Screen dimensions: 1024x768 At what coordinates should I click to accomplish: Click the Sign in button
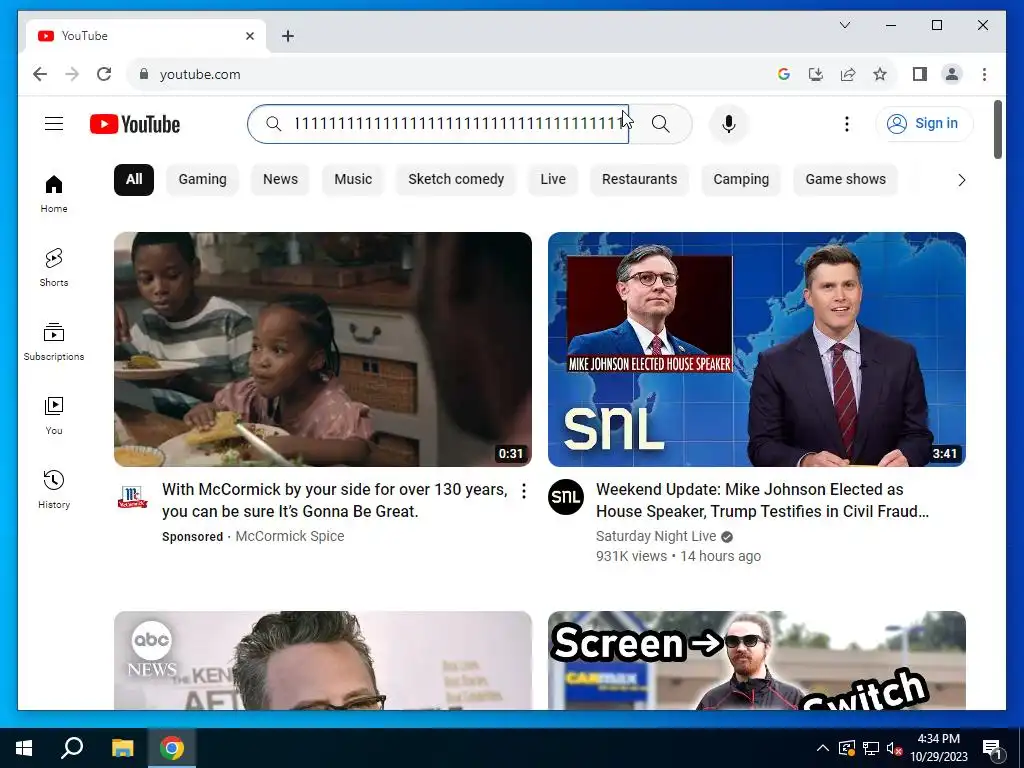tap(924, 123)
